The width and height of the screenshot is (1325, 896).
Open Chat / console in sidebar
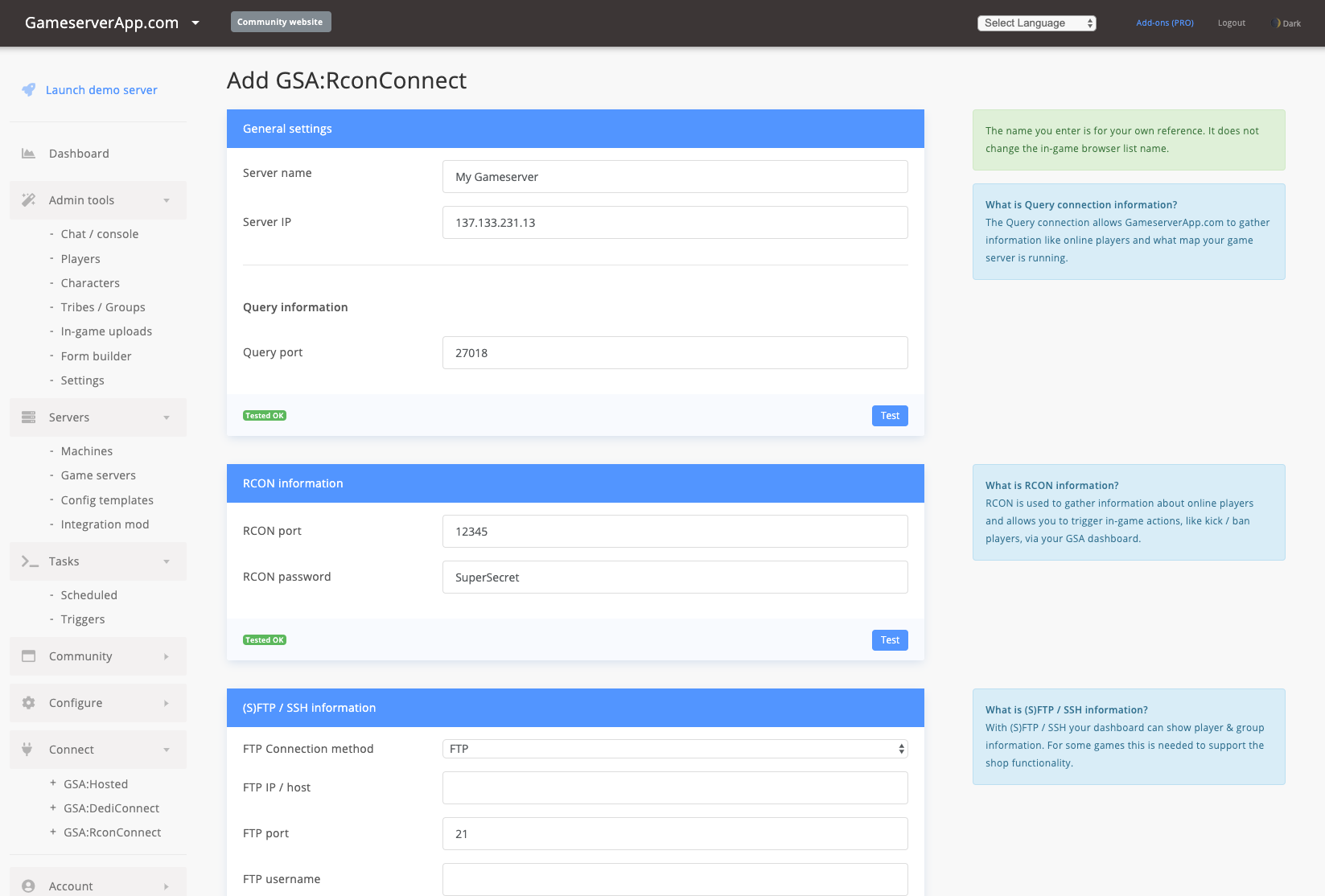coord(100,234)
